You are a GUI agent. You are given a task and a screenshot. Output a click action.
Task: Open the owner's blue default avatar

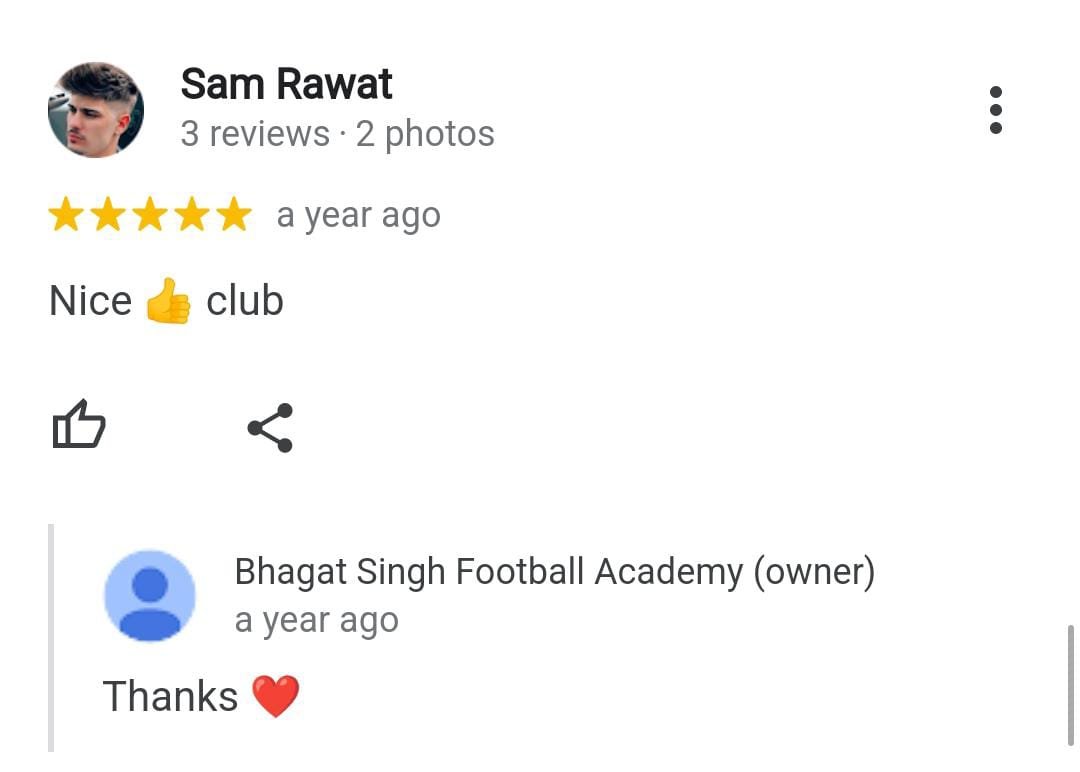[x=149, y=595]
